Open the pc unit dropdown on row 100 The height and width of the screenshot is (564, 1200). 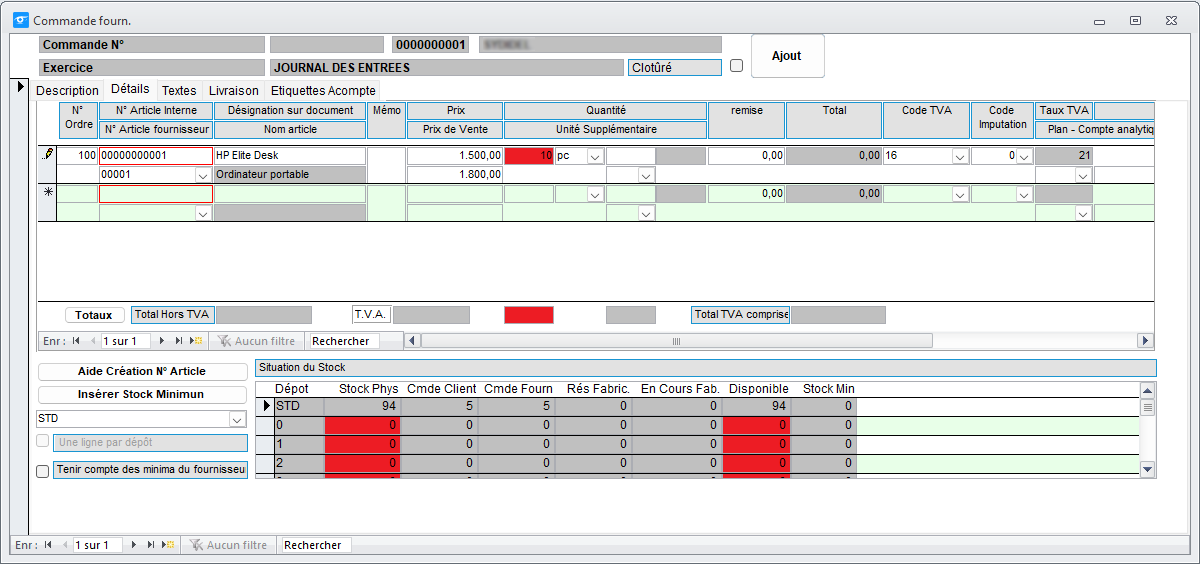(595, 156)
